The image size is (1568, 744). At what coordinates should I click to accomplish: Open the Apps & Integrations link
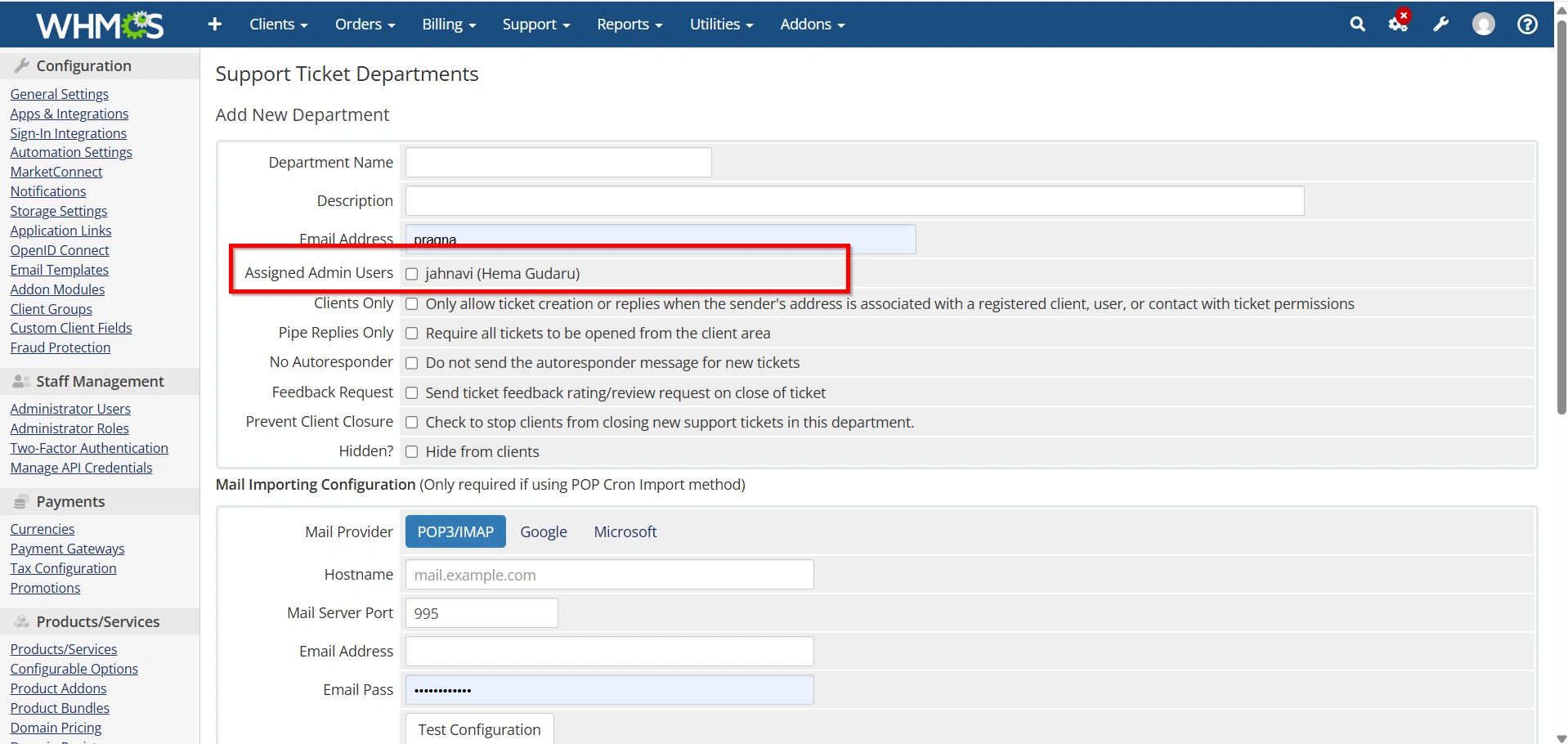(69, 114)
